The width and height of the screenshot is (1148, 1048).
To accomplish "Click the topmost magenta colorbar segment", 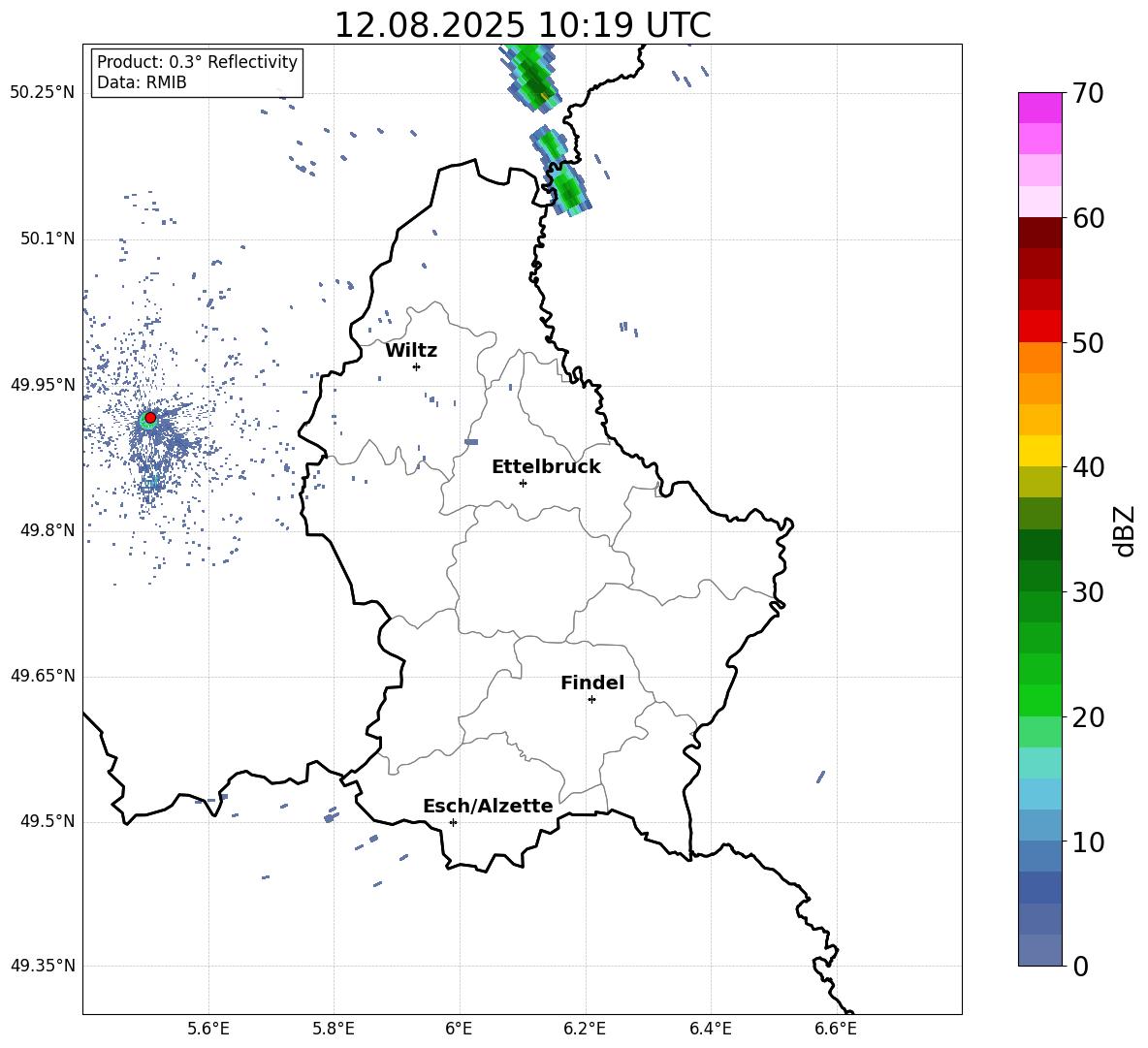I will pos(1040,108).
